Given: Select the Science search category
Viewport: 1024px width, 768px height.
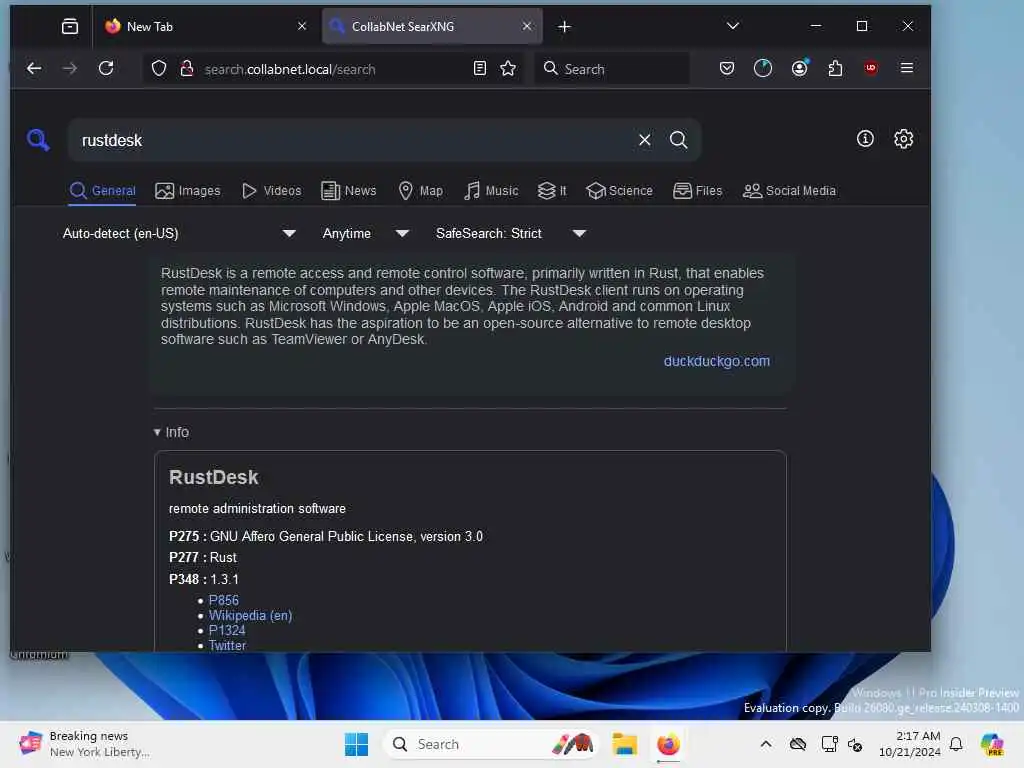Looking at the screenshot, I should (x=619, y=191).
